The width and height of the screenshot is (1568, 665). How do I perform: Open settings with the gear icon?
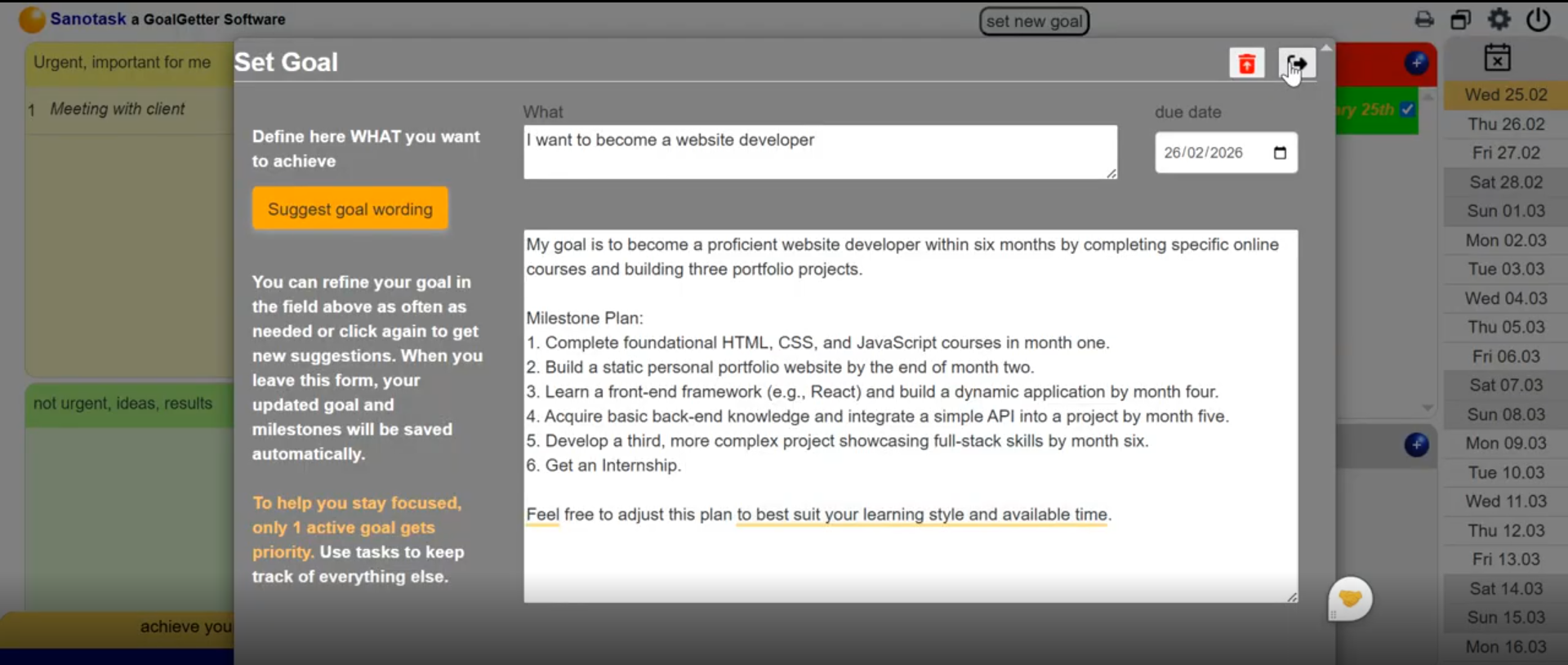coord(1499,20)
